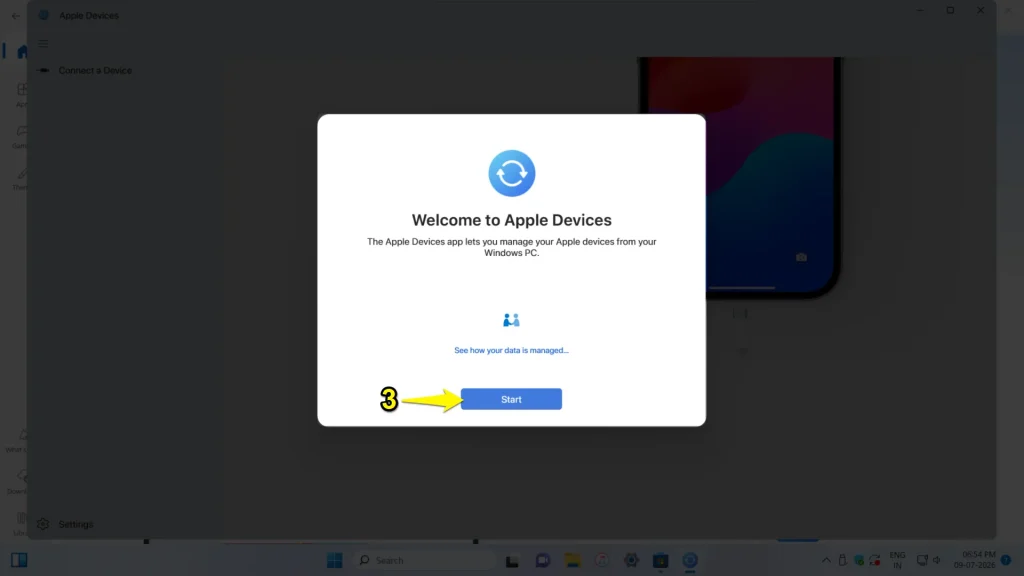This screenshot has width=1024, height=576.
Task: Open the Widgets panel on the taskbar
Action: [x=19, y=560]
